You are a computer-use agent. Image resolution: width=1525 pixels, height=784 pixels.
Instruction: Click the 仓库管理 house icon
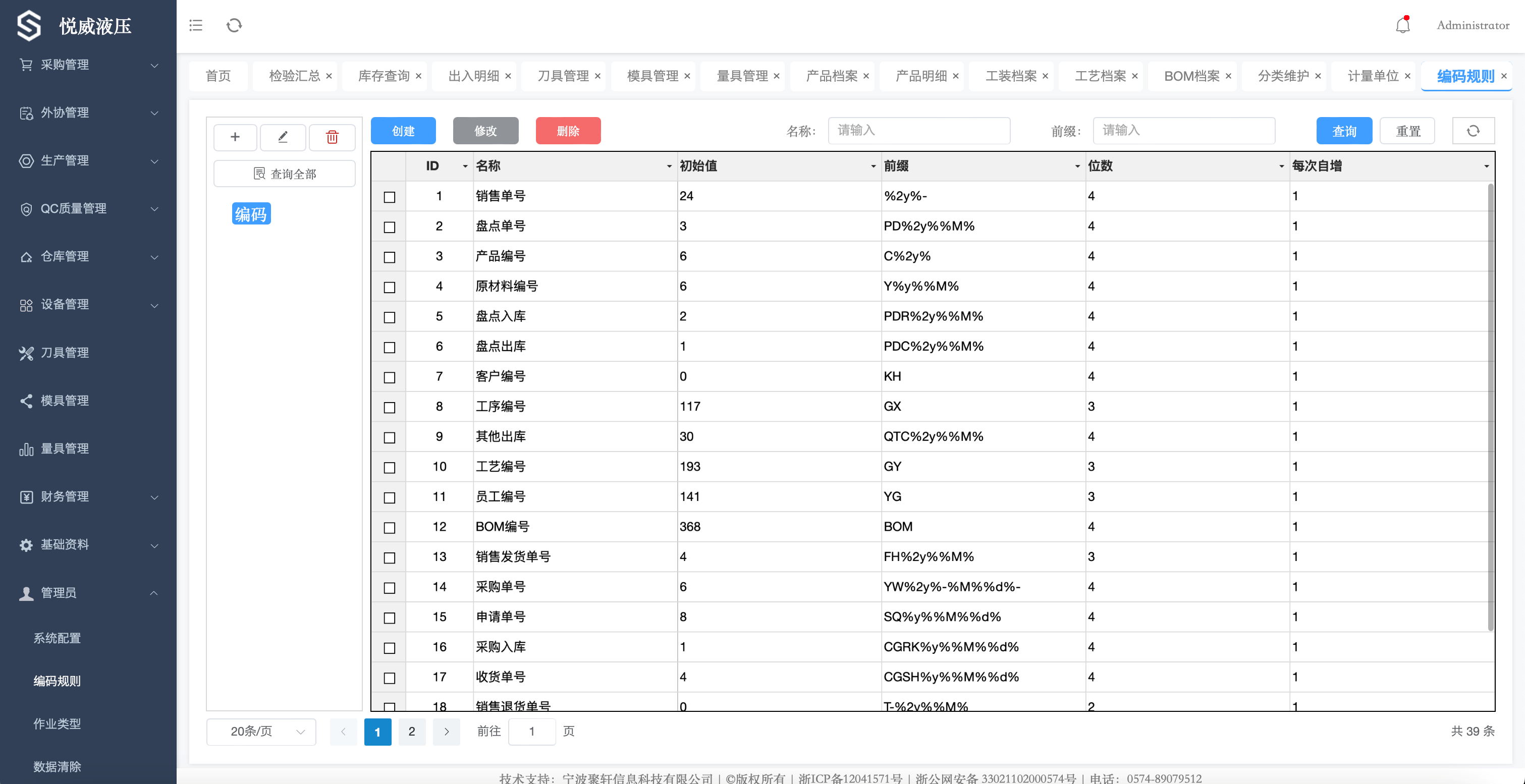coord(26,257)
